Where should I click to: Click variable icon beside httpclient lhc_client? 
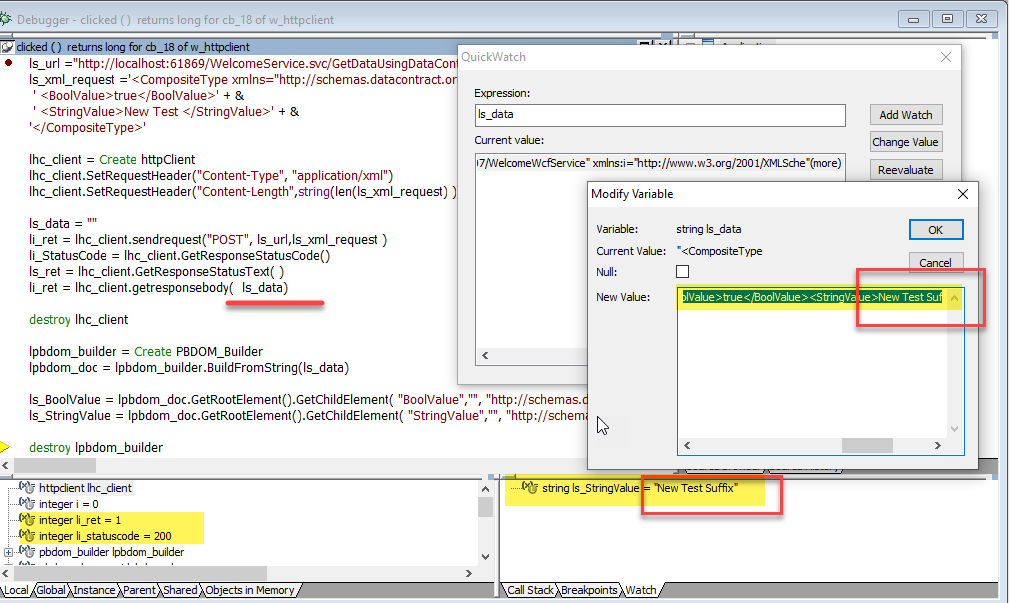pos(27,488)
